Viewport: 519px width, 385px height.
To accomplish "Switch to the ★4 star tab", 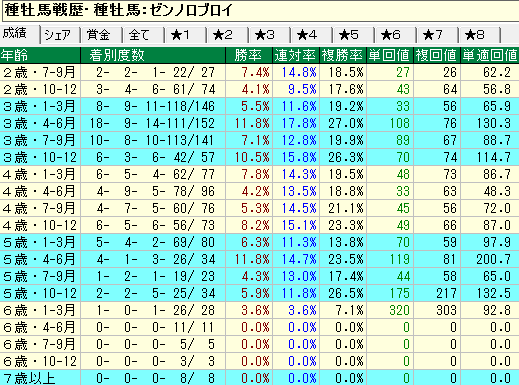I will click(x=312, y=35).
